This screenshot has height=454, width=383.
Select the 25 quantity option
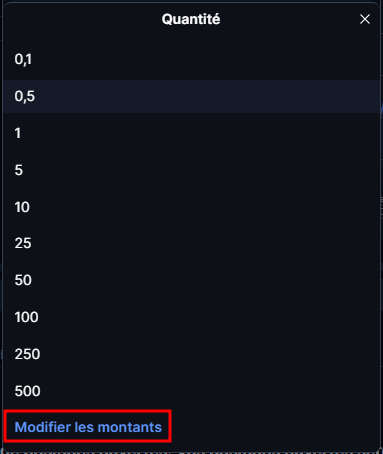tap(192, 243)
